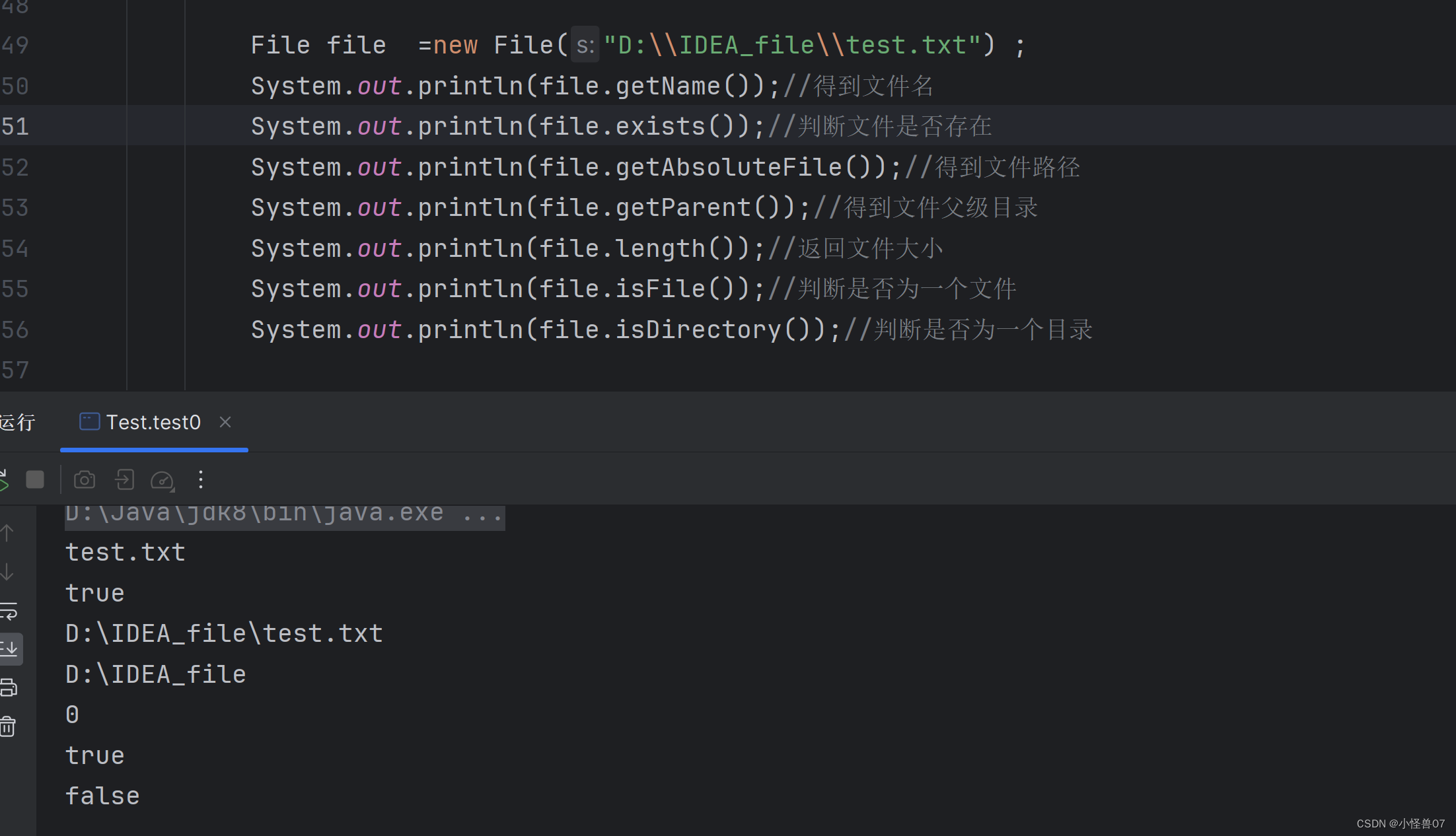This screenshot has height=836, width=1456.
Task: Select the Test.test0 run tab
Action: tap(153, 423)
